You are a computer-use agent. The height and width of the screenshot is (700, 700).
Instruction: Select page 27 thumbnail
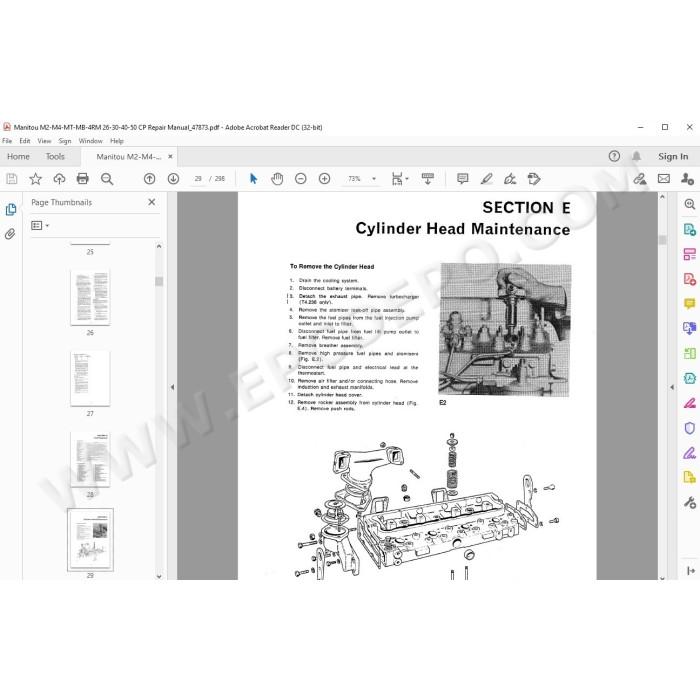(x=90, y=378)
